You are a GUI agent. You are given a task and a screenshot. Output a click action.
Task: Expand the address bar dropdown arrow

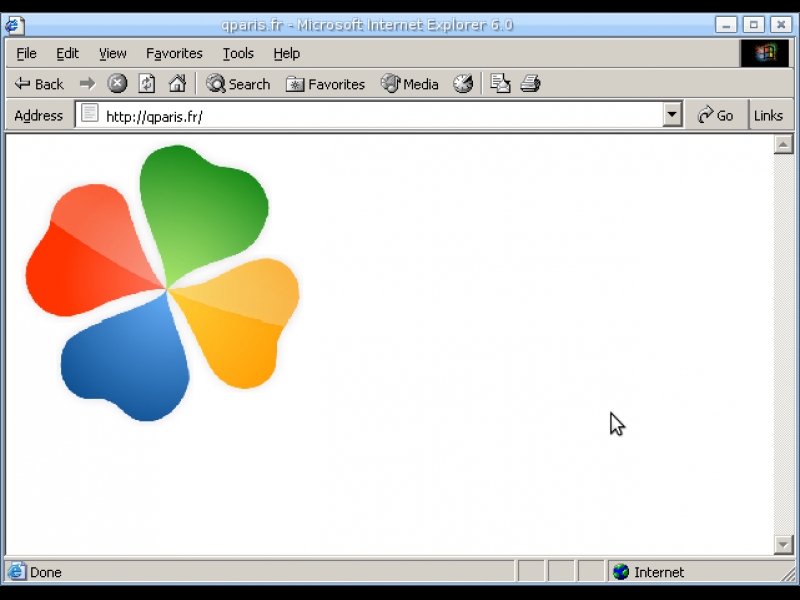(672, 115)
